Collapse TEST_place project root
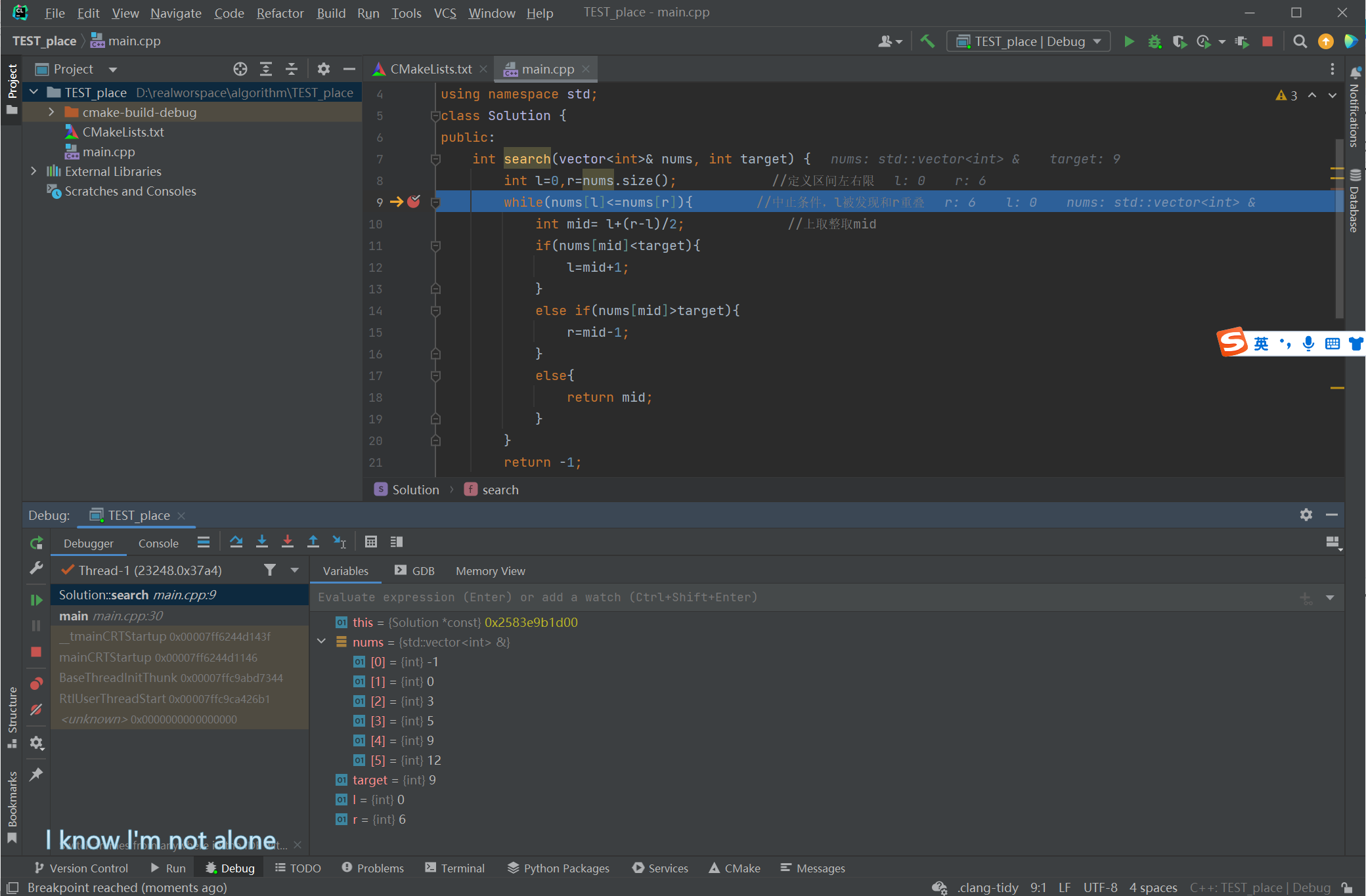 [x=33, y=93]
